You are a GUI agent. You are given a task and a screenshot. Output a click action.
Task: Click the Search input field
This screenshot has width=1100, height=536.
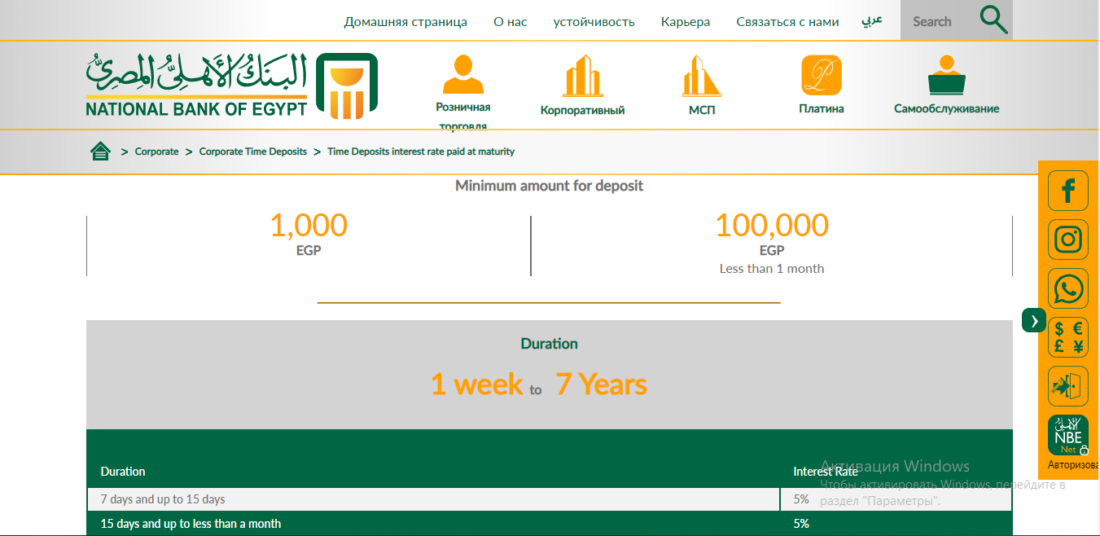tap(935, 21)
